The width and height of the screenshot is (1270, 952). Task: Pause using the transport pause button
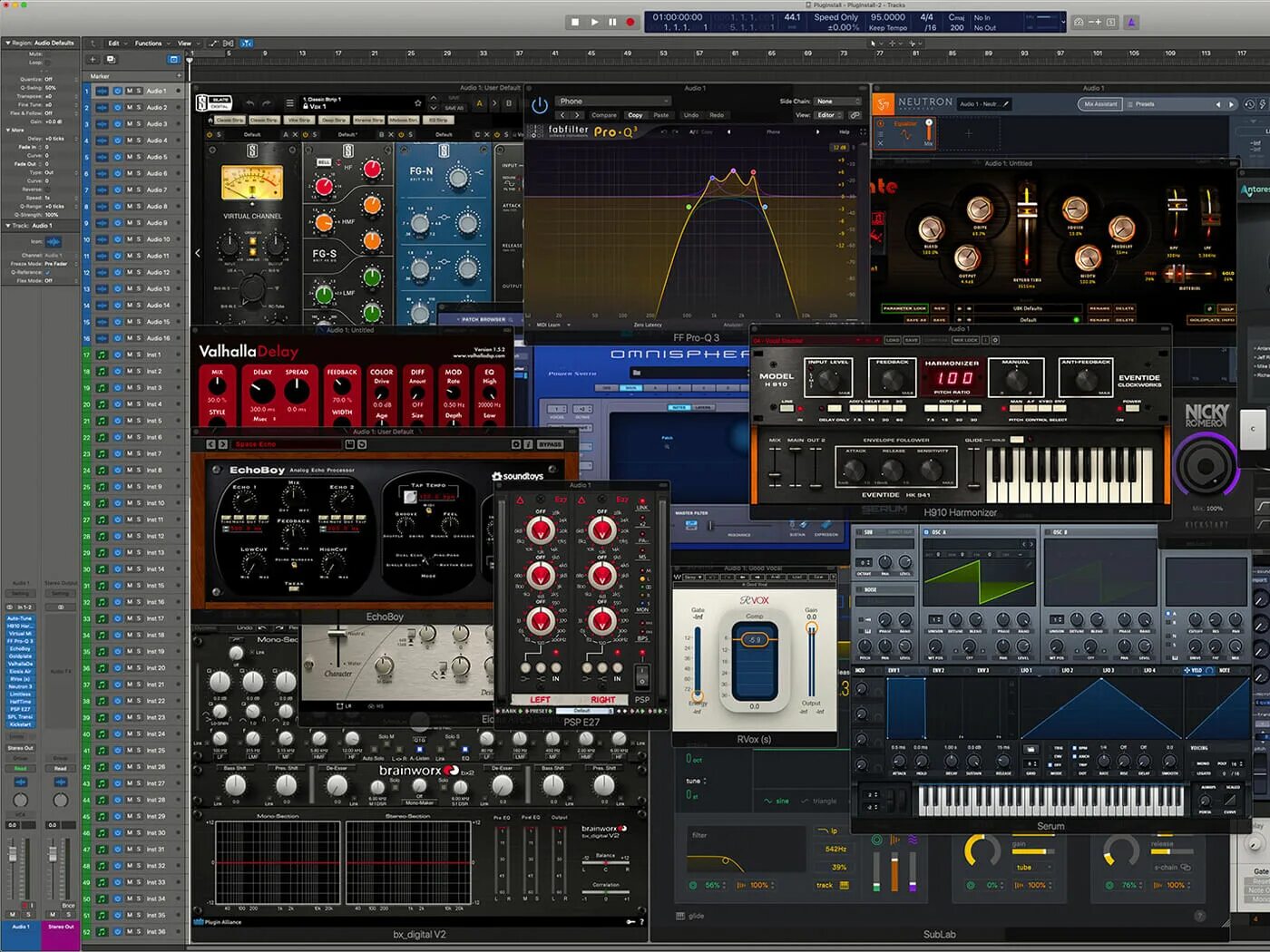click(x=612, y=22)
